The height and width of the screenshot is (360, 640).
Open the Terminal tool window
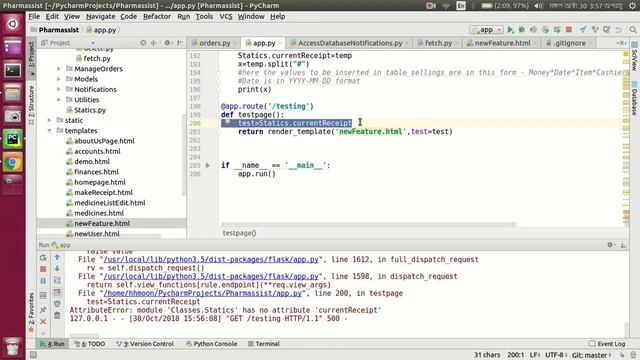point(263,344)
